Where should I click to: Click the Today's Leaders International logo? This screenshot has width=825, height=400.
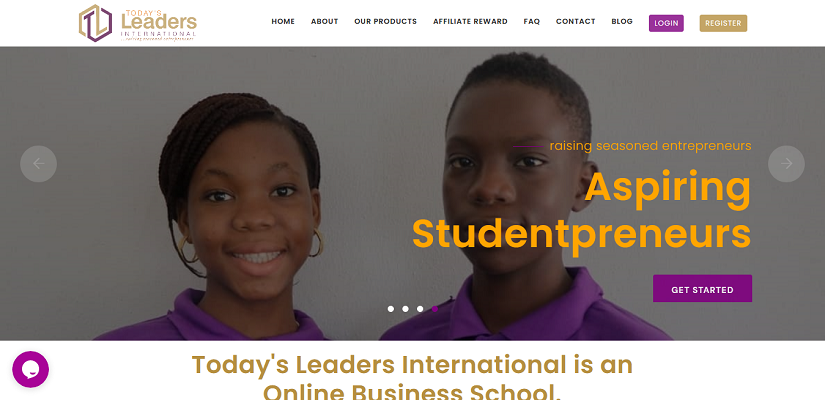138,23
